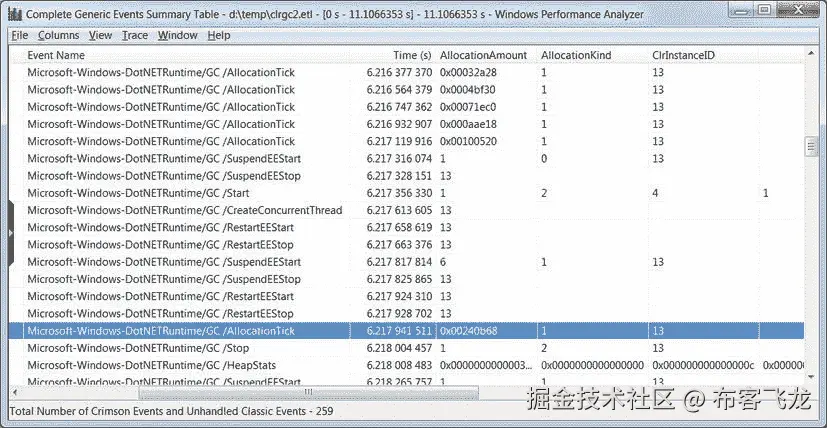Select the SuspendEEStart row at 6.217 316 074
The height and width of the screenshot is (428, 827).
pos(406,158)
